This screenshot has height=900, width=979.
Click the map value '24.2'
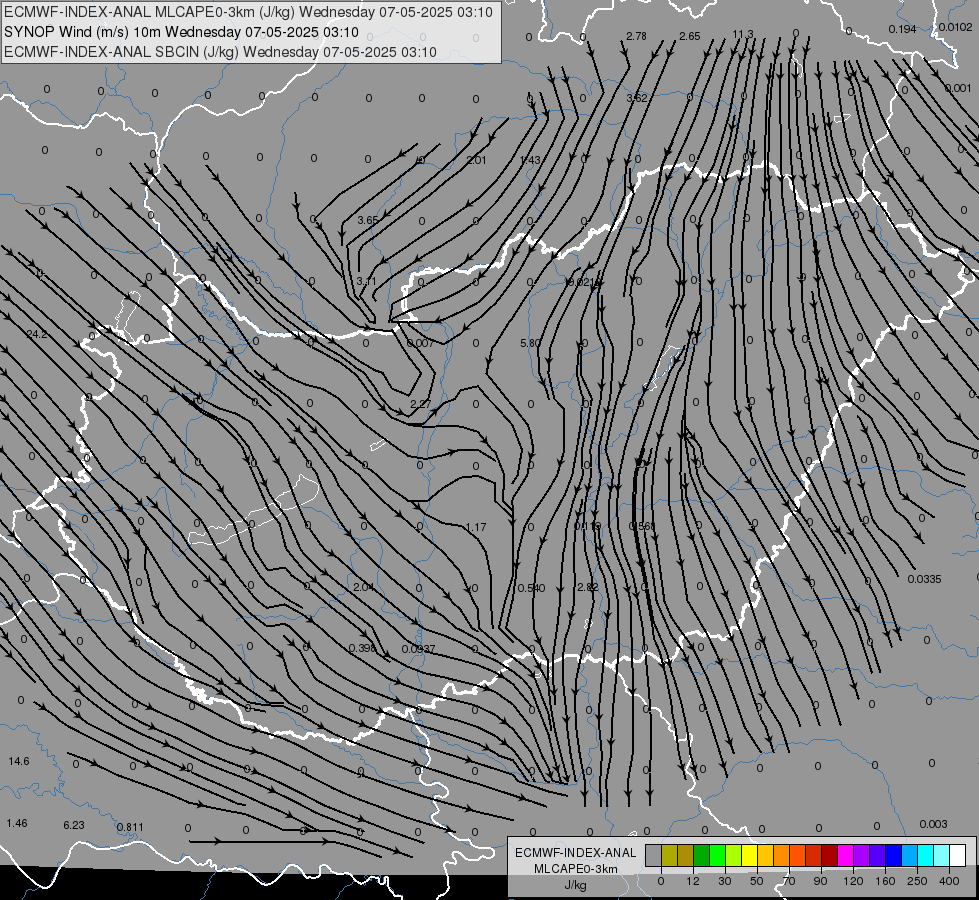point(37,334)
